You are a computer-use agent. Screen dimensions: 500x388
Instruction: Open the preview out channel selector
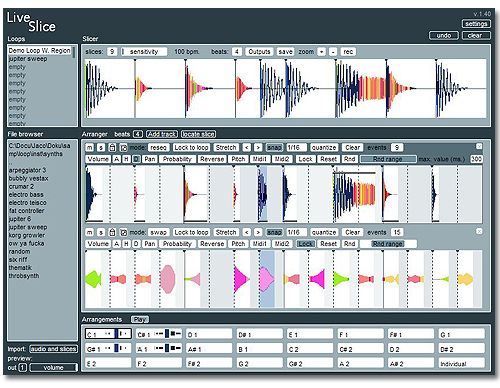point(22,368)
